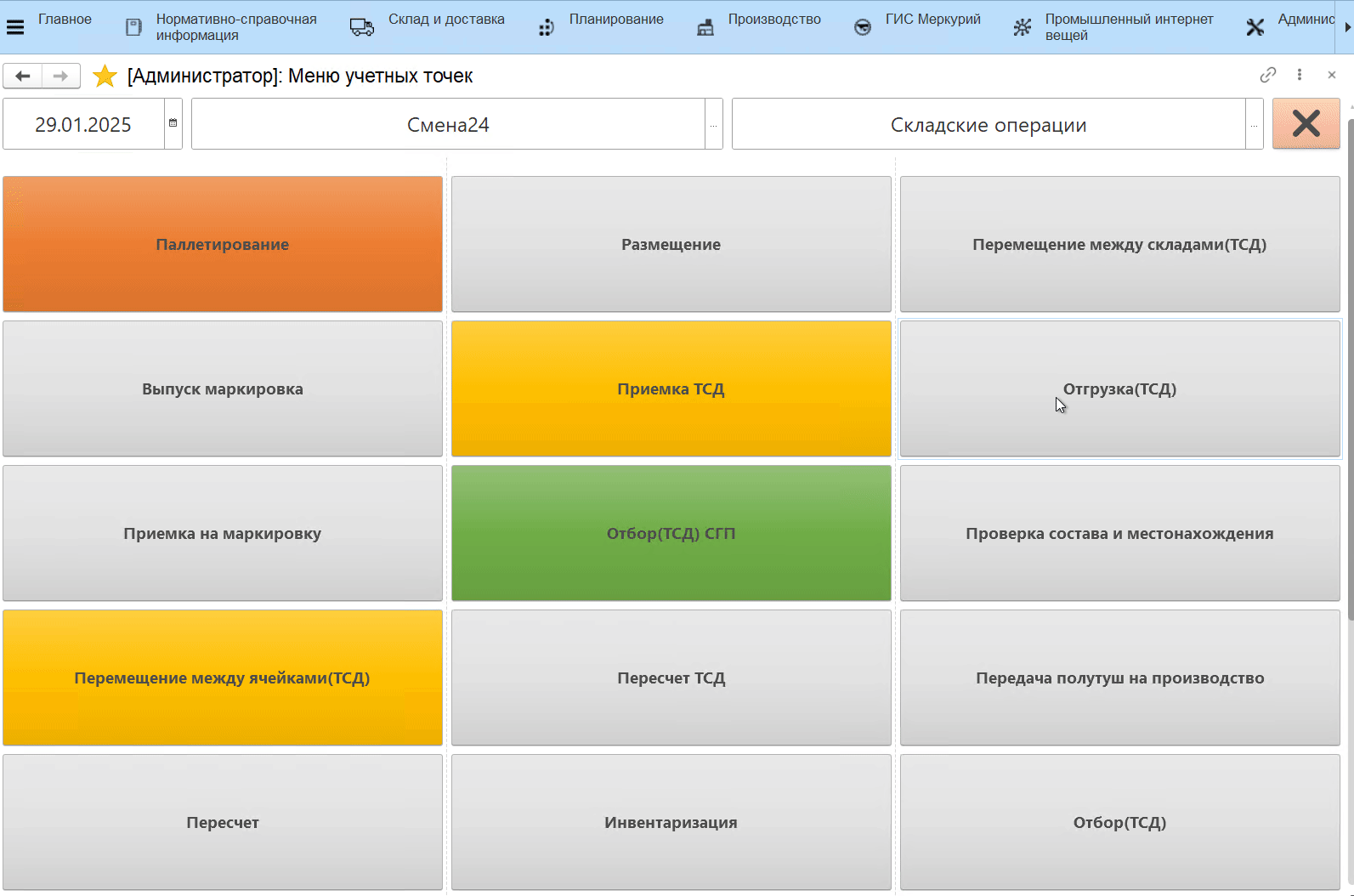This screenshot has width=1354, height=896.
Task: Click the date field showing 29.01.2025
Action: tap(83, 125)
